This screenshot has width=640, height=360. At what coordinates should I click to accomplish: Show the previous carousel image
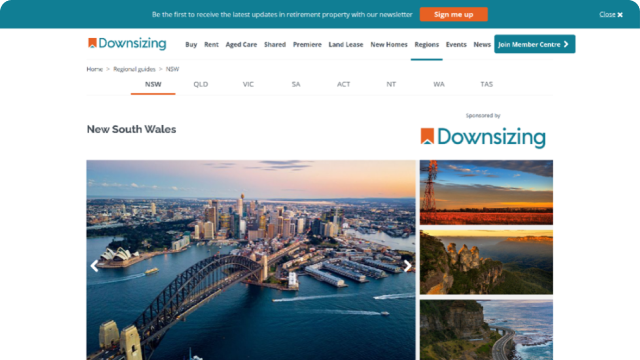pyautogui.click(x=94, y=266)
